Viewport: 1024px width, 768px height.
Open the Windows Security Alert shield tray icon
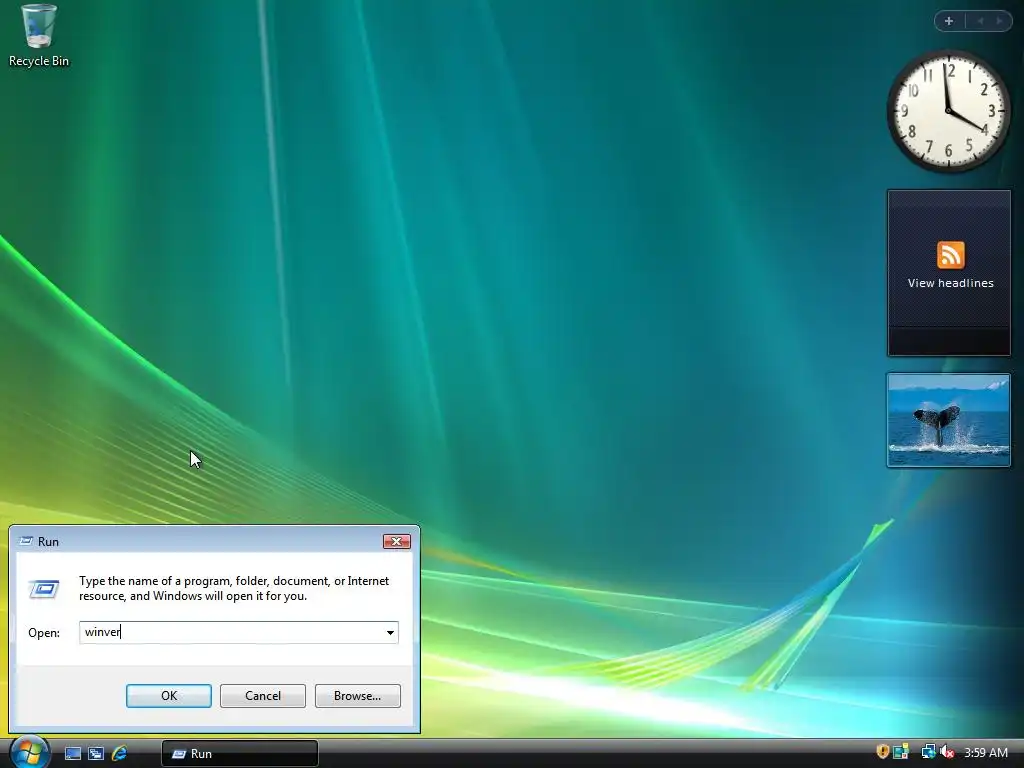point(882,752)
